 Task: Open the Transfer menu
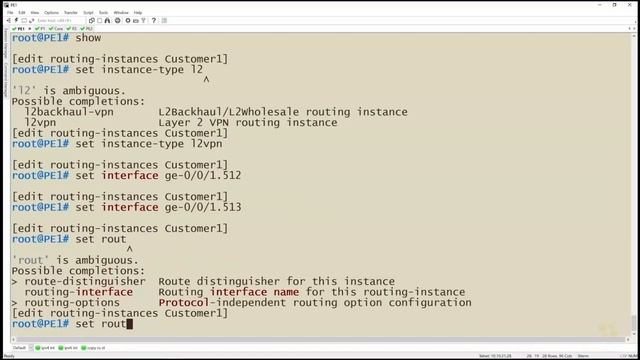(71, 13)
